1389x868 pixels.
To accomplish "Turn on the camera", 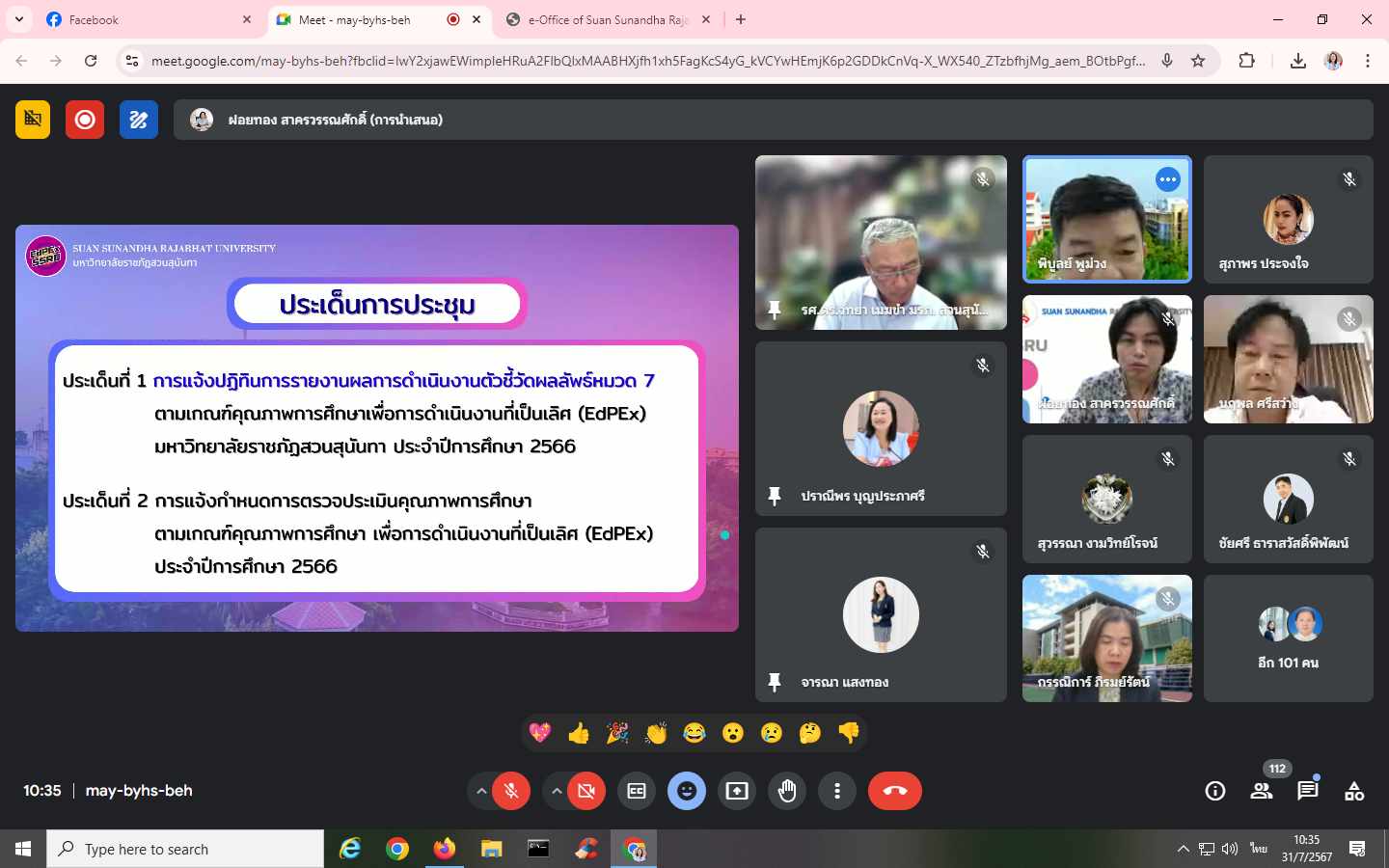I will (586, 791).
